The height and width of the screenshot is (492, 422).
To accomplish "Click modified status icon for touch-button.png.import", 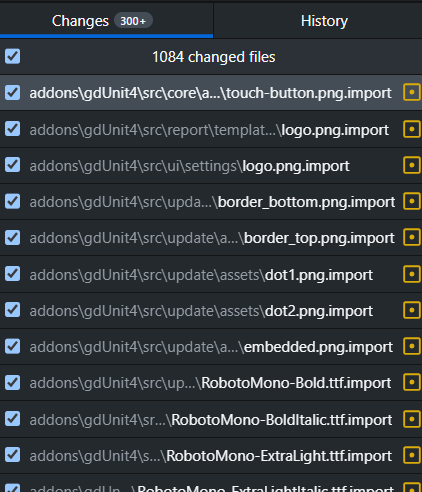I will [412, 92].
